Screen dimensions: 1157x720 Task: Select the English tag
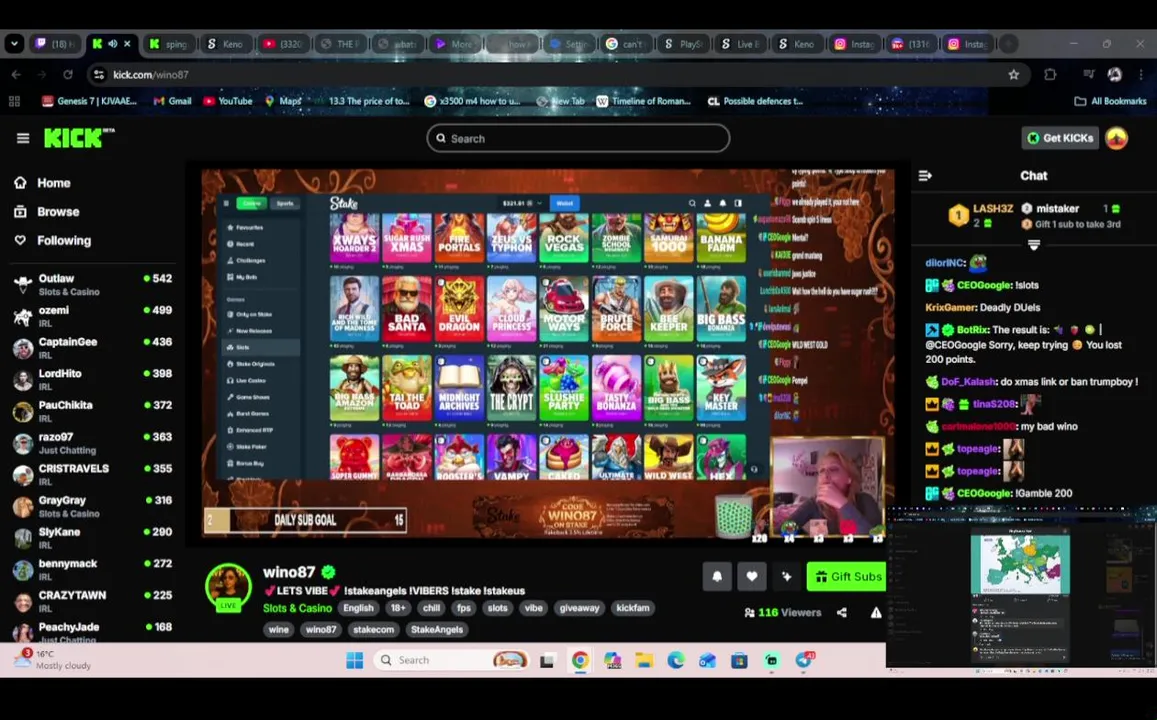358,608
